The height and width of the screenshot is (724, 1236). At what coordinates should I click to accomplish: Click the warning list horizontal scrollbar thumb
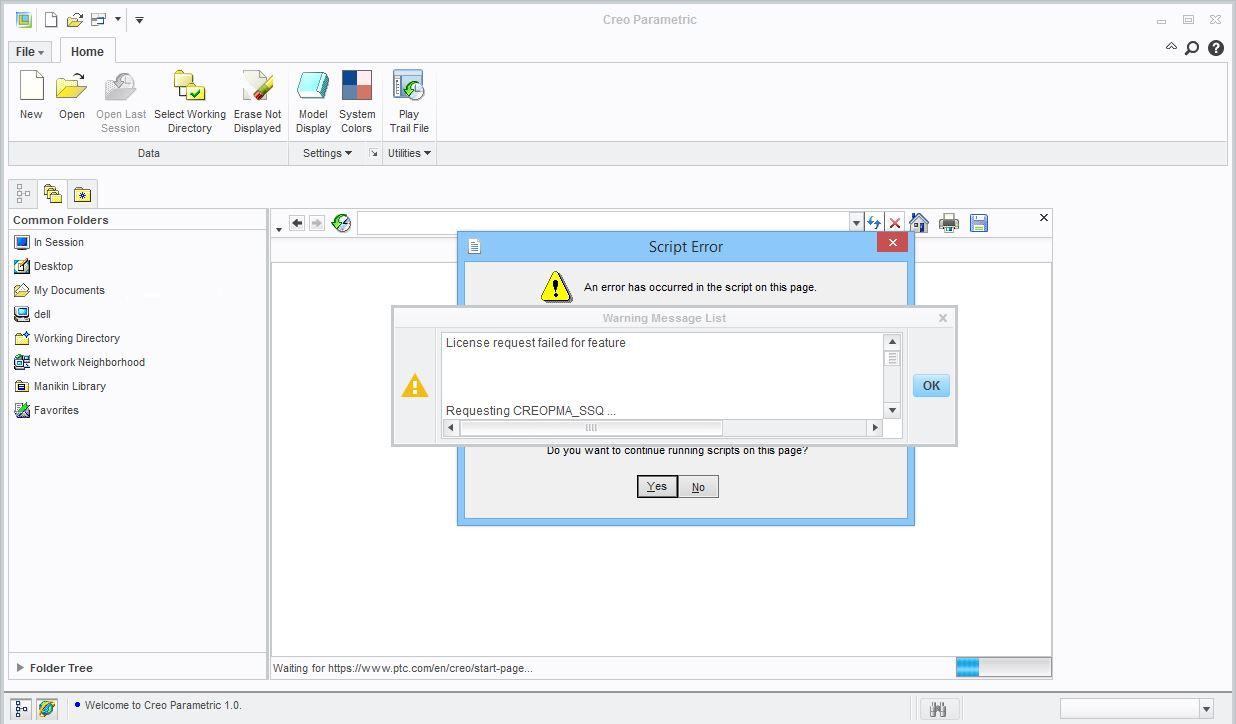pos(591,427)
